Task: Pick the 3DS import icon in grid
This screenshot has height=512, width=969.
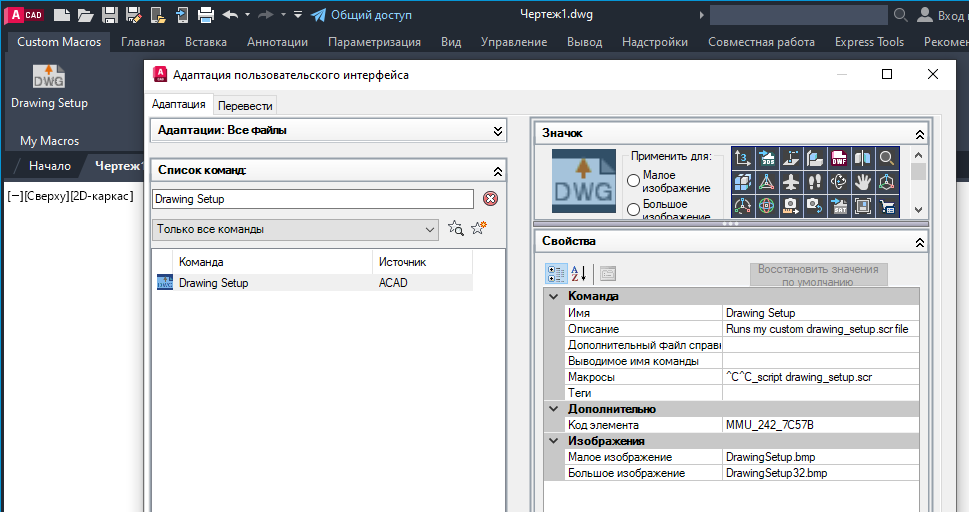Action: pyautogui.click(x=767, y=158)
